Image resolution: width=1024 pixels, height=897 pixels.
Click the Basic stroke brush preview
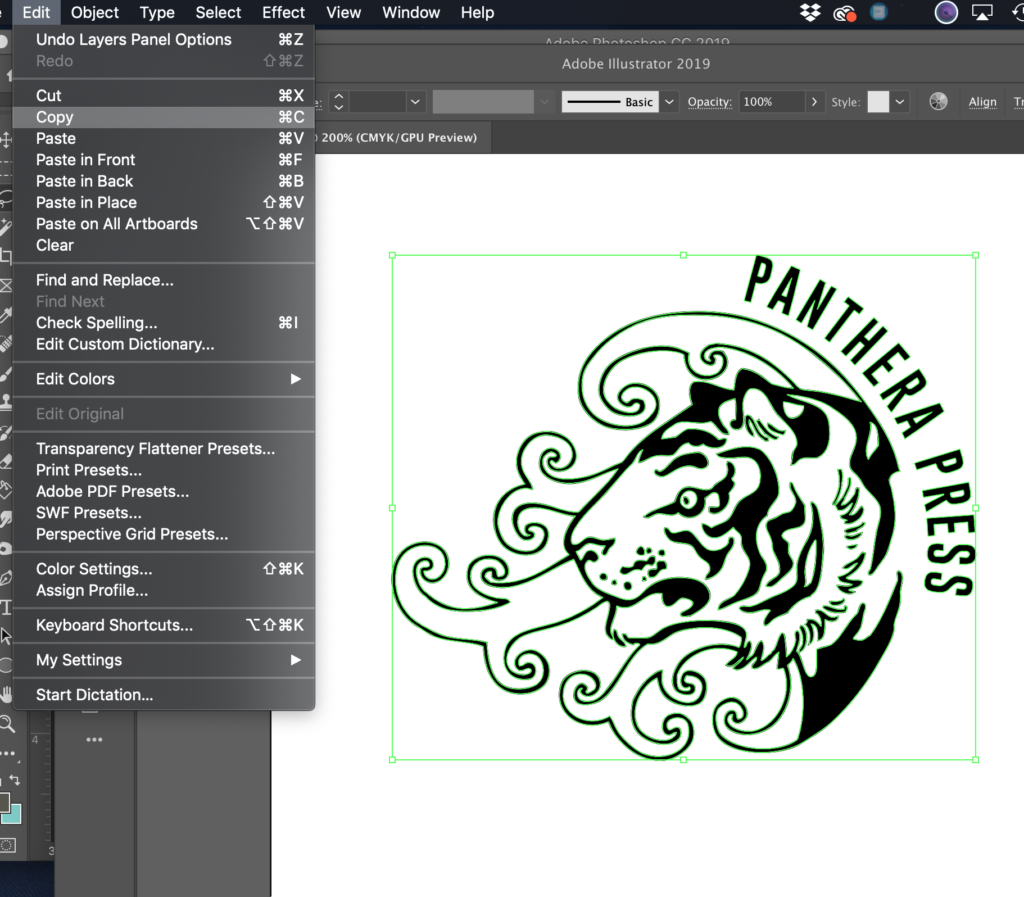[x=610, y=102]
